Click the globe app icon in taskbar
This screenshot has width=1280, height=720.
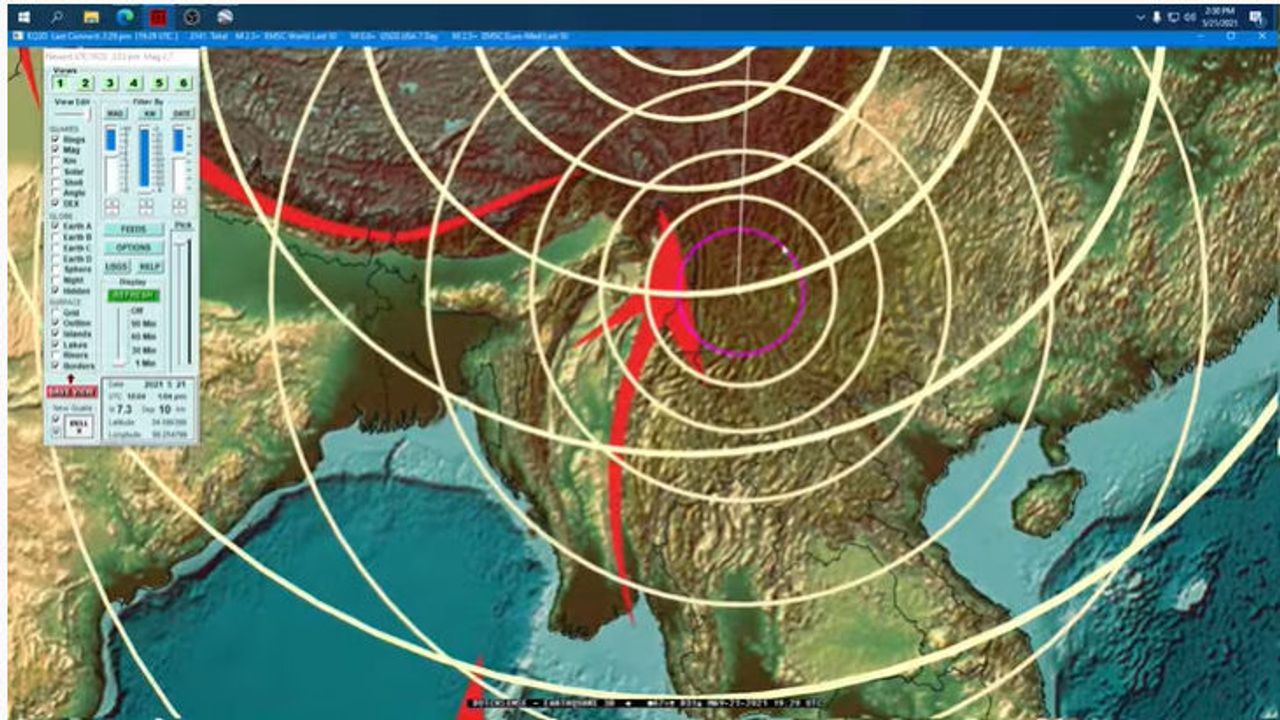pyautogui.click(x=225, y=17)
